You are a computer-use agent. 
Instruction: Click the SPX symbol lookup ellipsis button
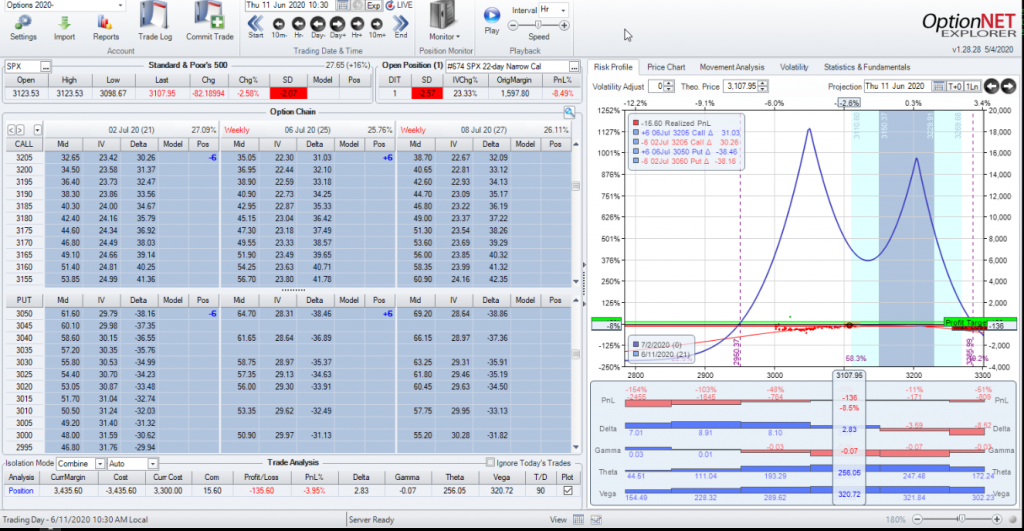[45, 67]
